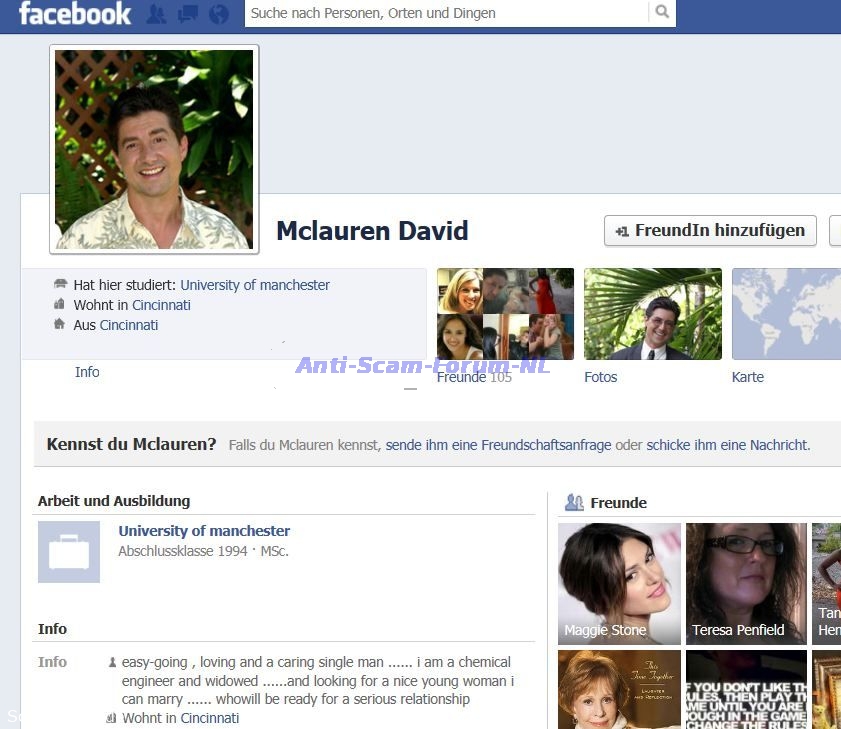The height and width of the screenshot is (729, 841).
Task: Click in the search input field
Action: coord(445,13)
